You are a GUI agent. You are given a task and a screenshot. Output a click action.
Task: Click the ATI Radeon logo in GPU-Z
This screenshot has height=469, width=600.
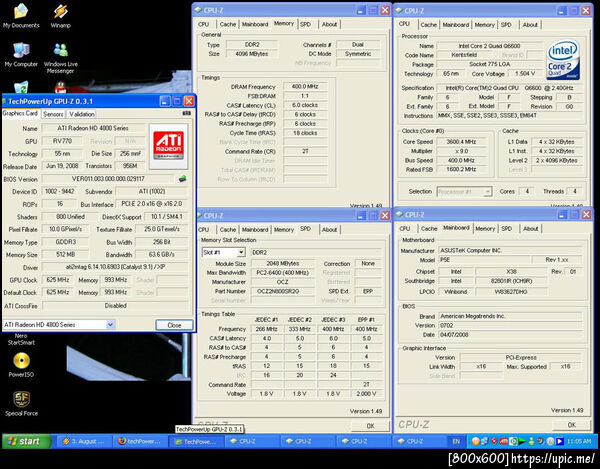tap(168, 146)
